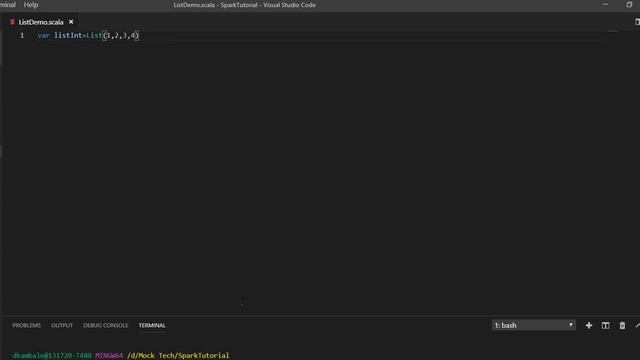Click the arrow on the bash selector
The image size is (640, 360).
coord(571,325)
